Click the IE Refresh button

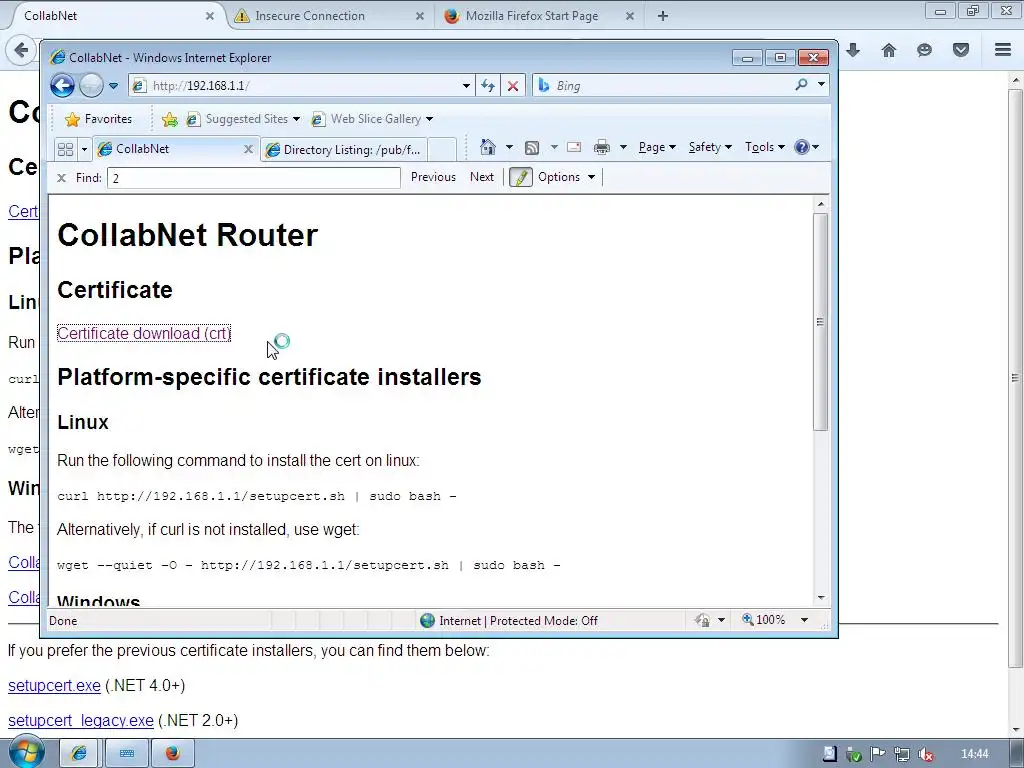pos(488,86)
